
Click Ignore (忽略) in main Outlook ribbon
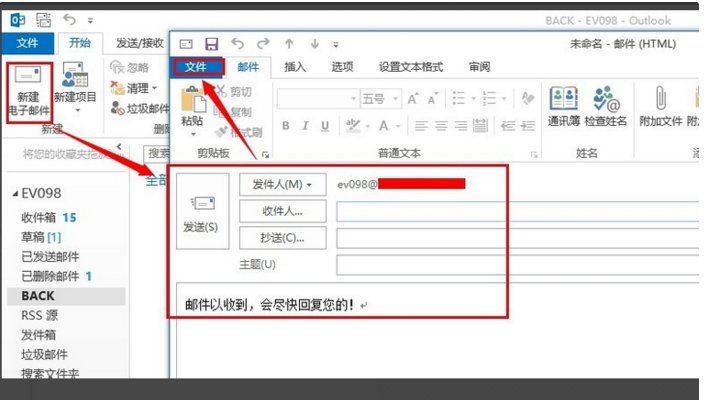click(129, 68)
